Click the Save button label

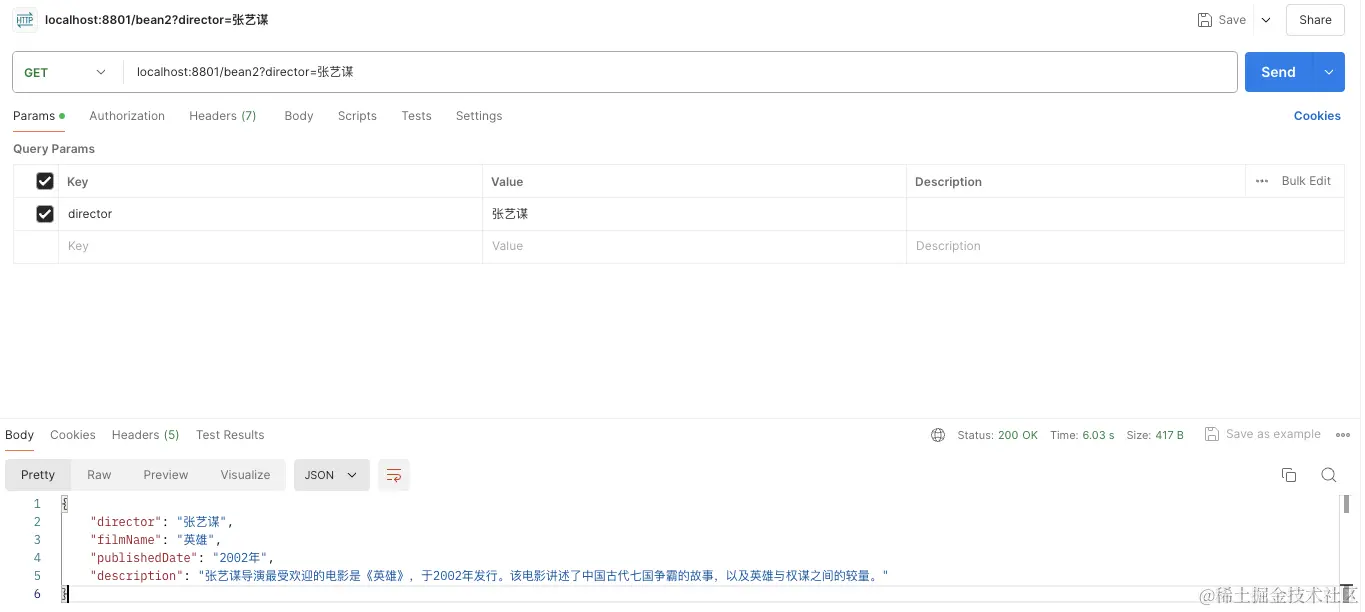tap(1232, 20)
